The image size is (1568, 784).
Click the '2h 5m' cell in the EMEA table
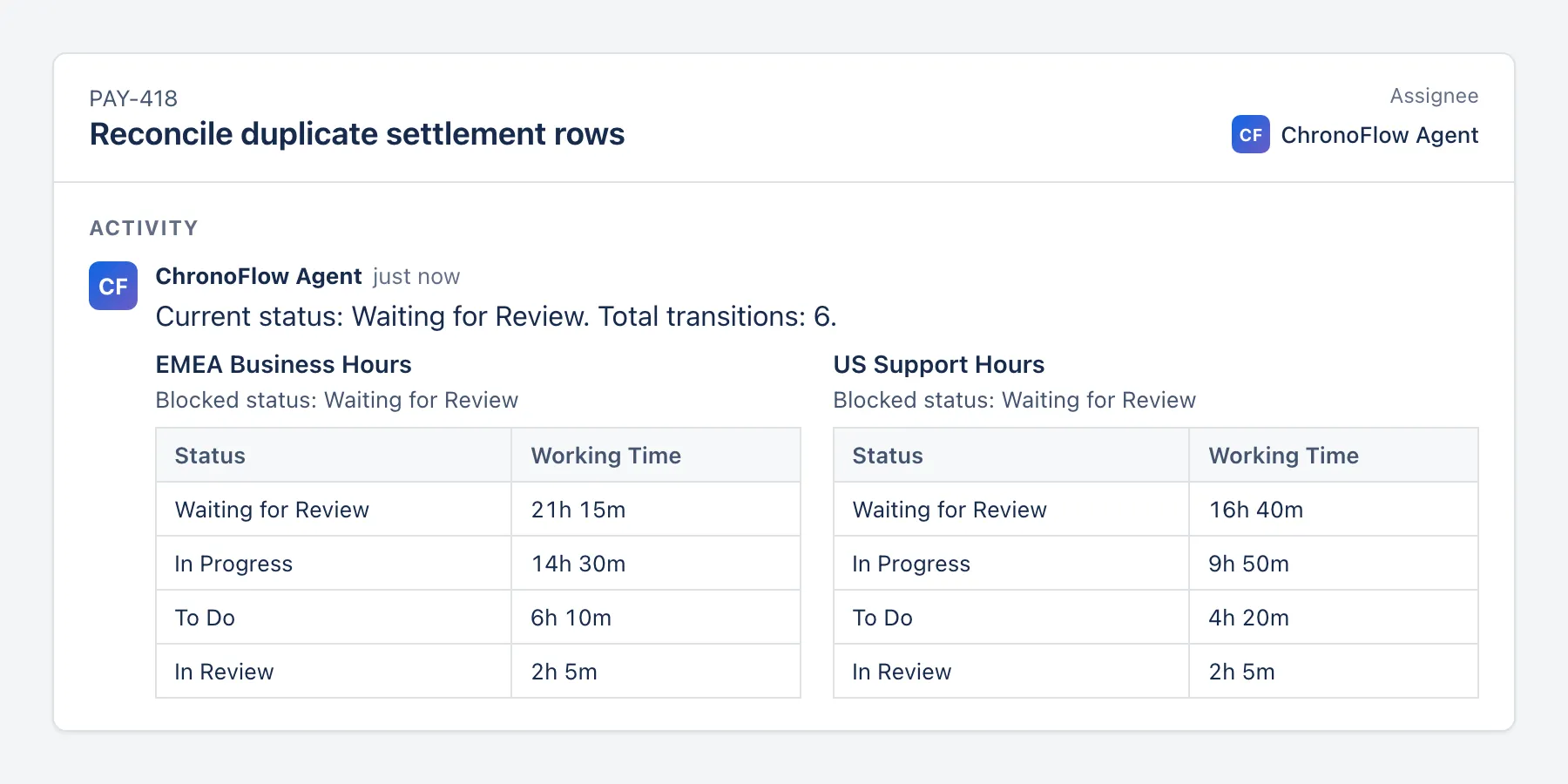[656, 672]
